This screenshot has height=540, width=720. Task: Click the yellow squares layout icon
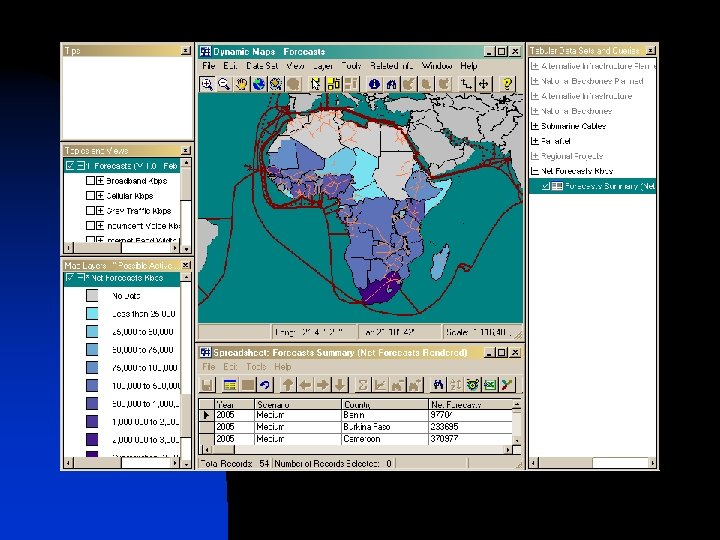click(334, 84)
